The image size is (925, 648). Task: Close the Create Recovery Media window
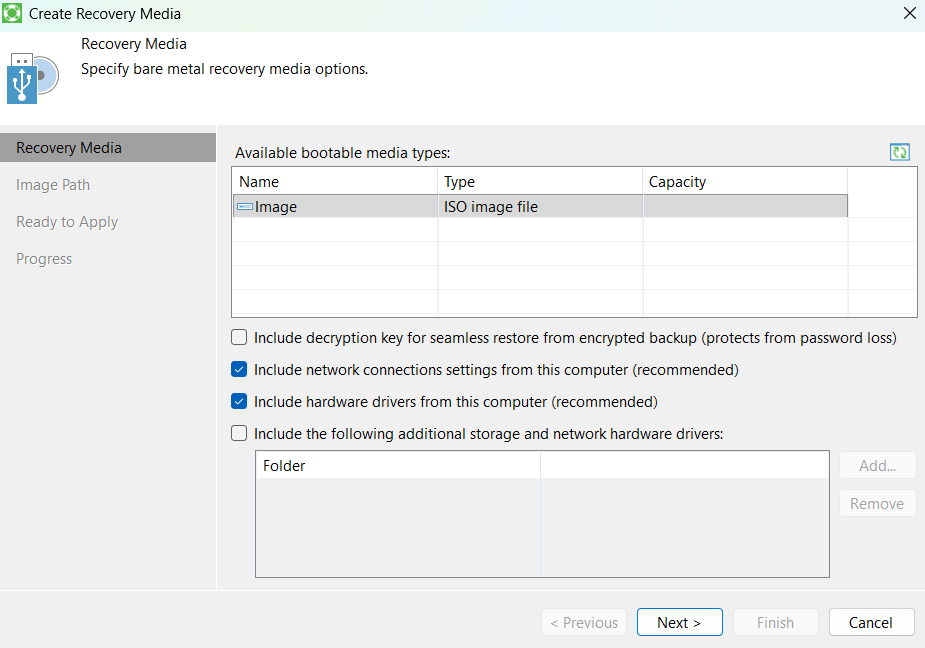[909, 15]
